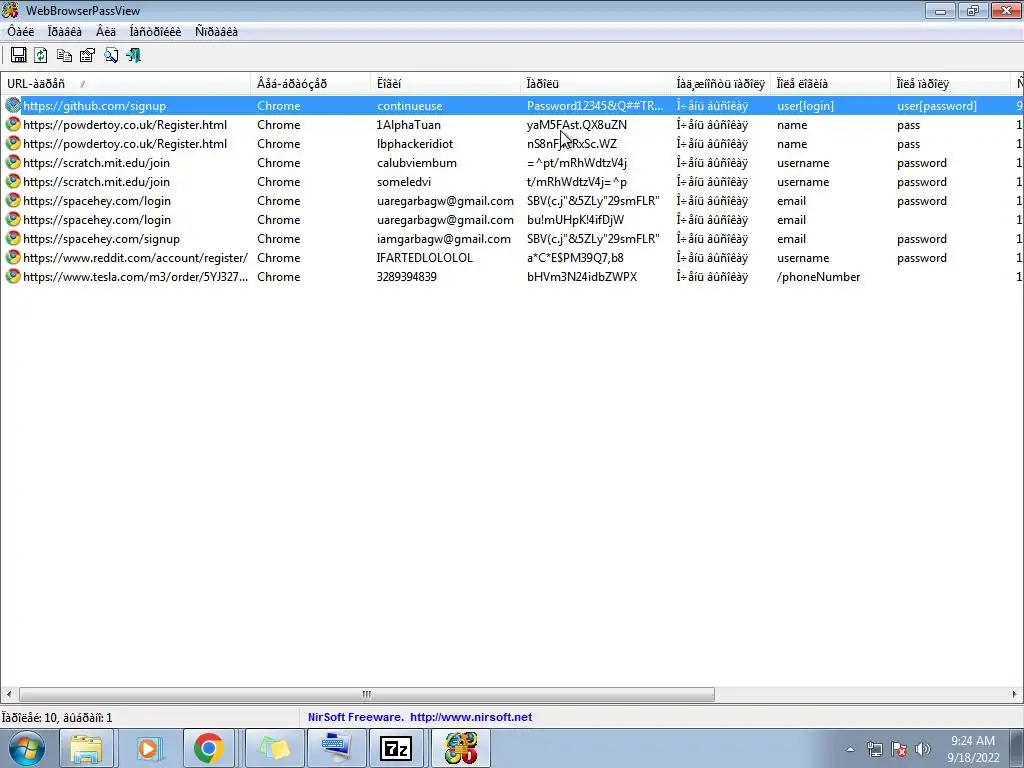1024x768 pixels.
Task: Click the password cell bHVm3N24idbZWPX
Action: 582,276
